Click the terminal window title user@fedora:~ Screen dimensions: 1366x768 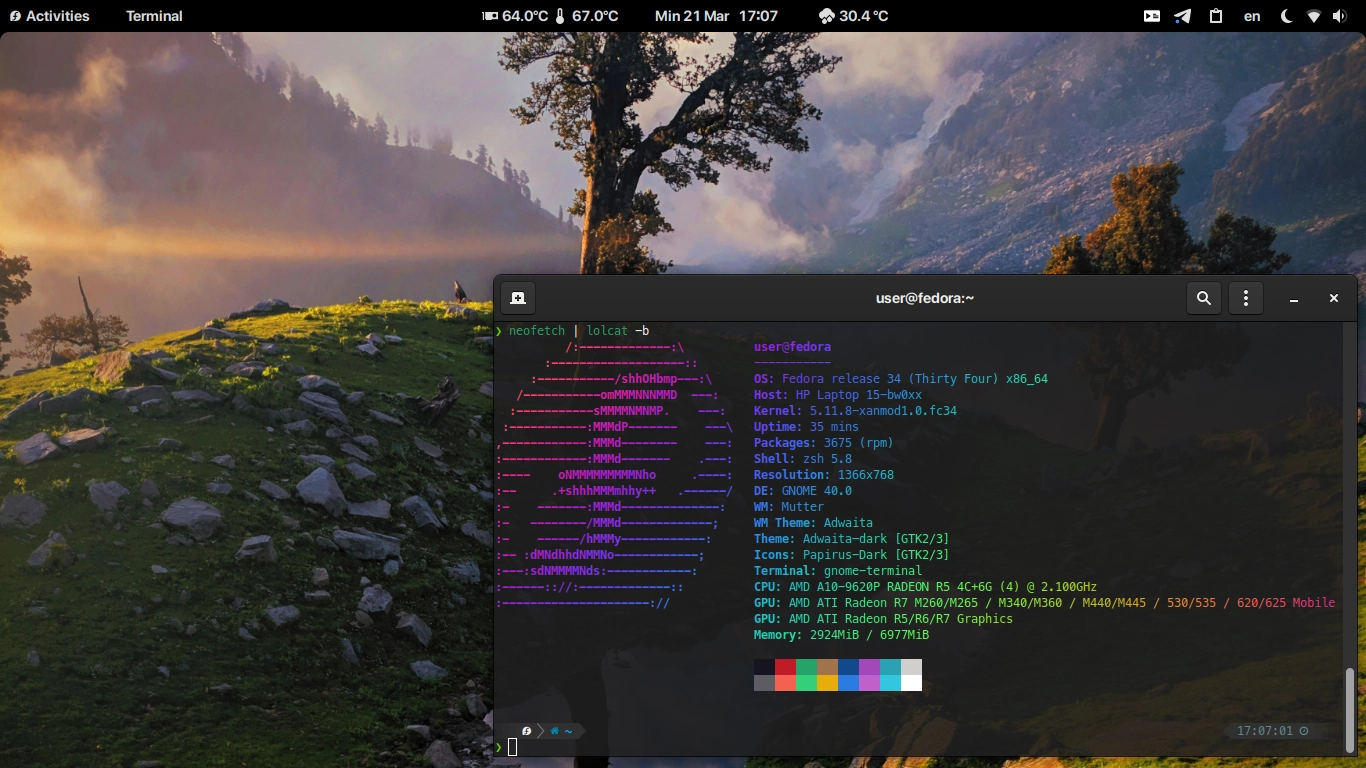click(924, 298)
